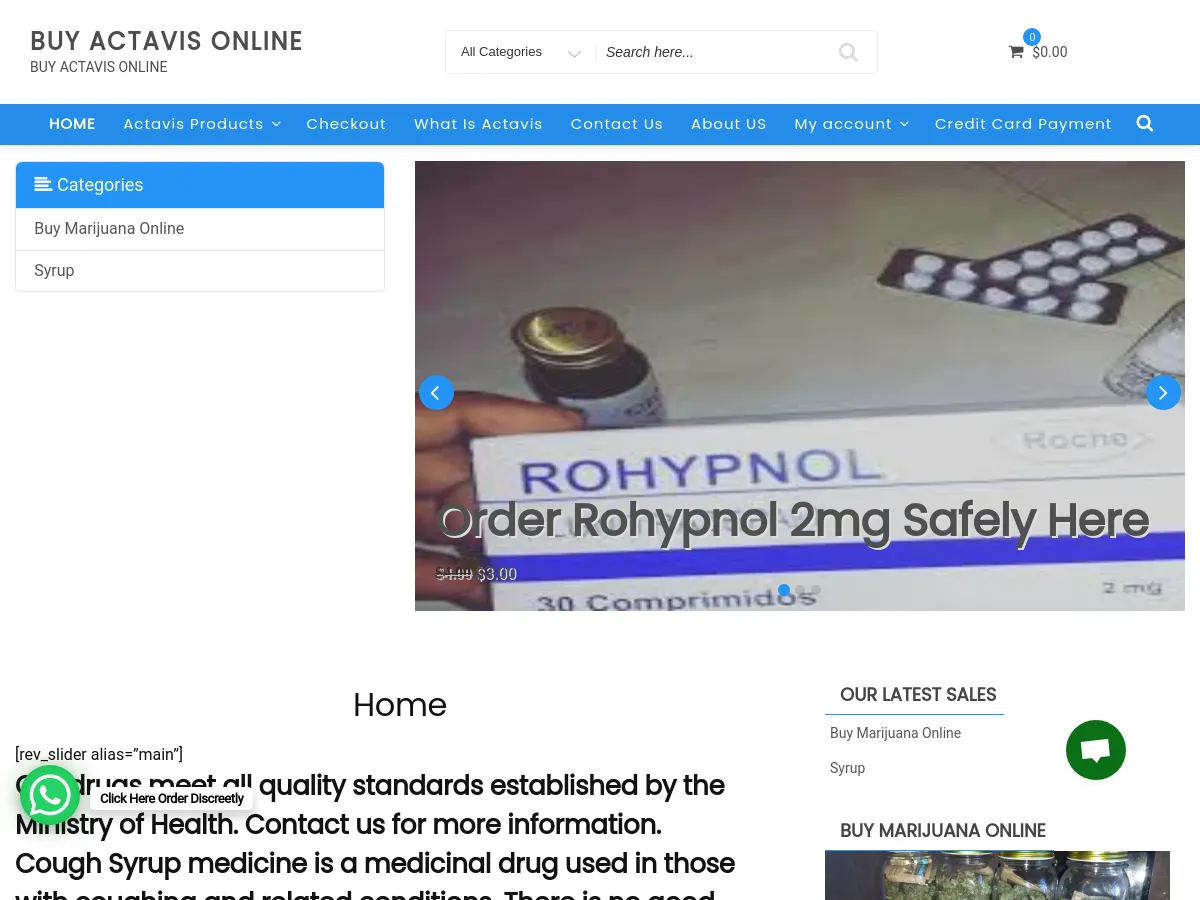
Task: Open the marijuana jars product thumbnail
Action: (997, 875)
